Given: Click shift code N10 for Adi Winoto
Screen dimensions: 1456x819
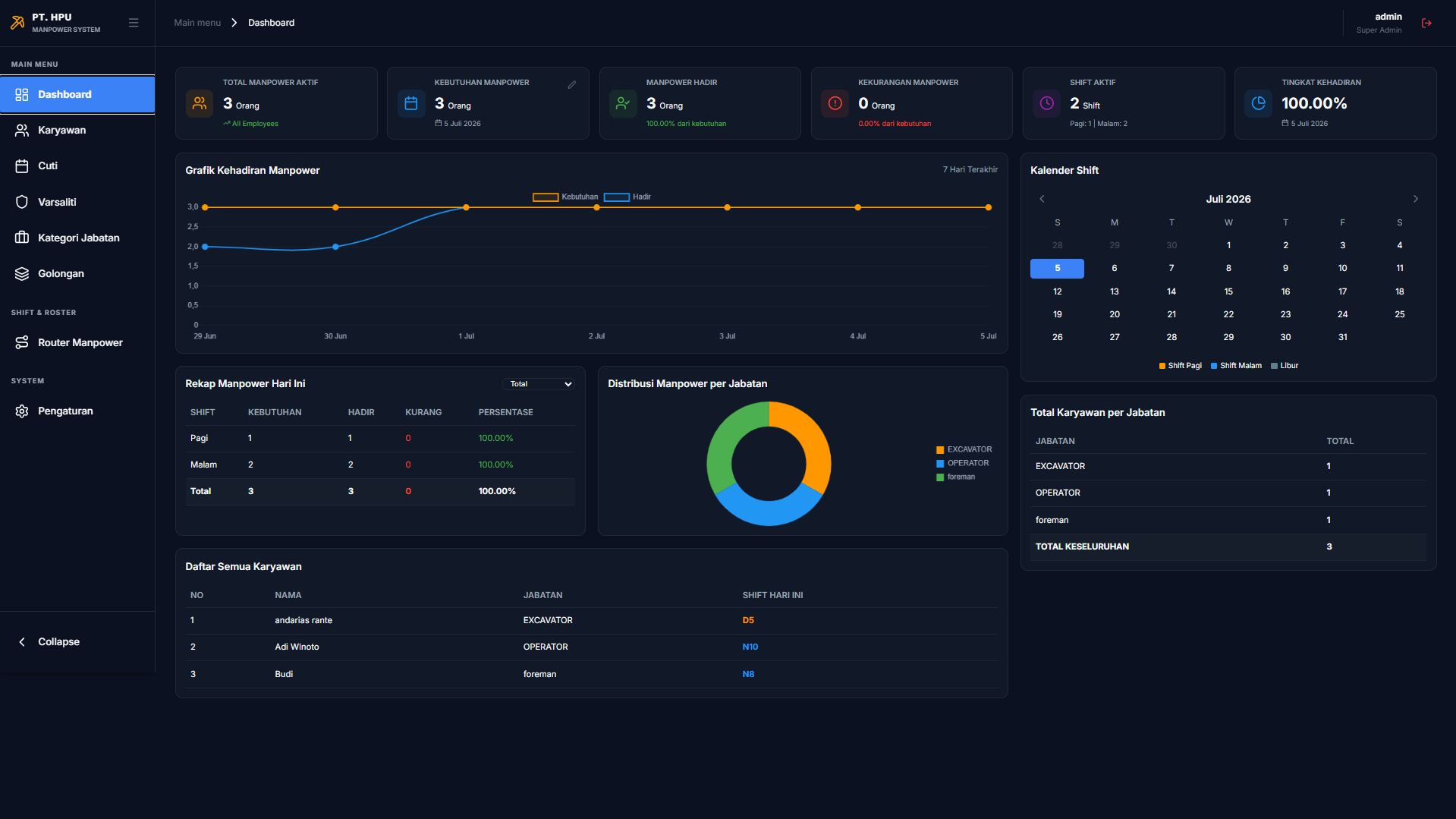Looking at the screenshot, I should 750,647.
